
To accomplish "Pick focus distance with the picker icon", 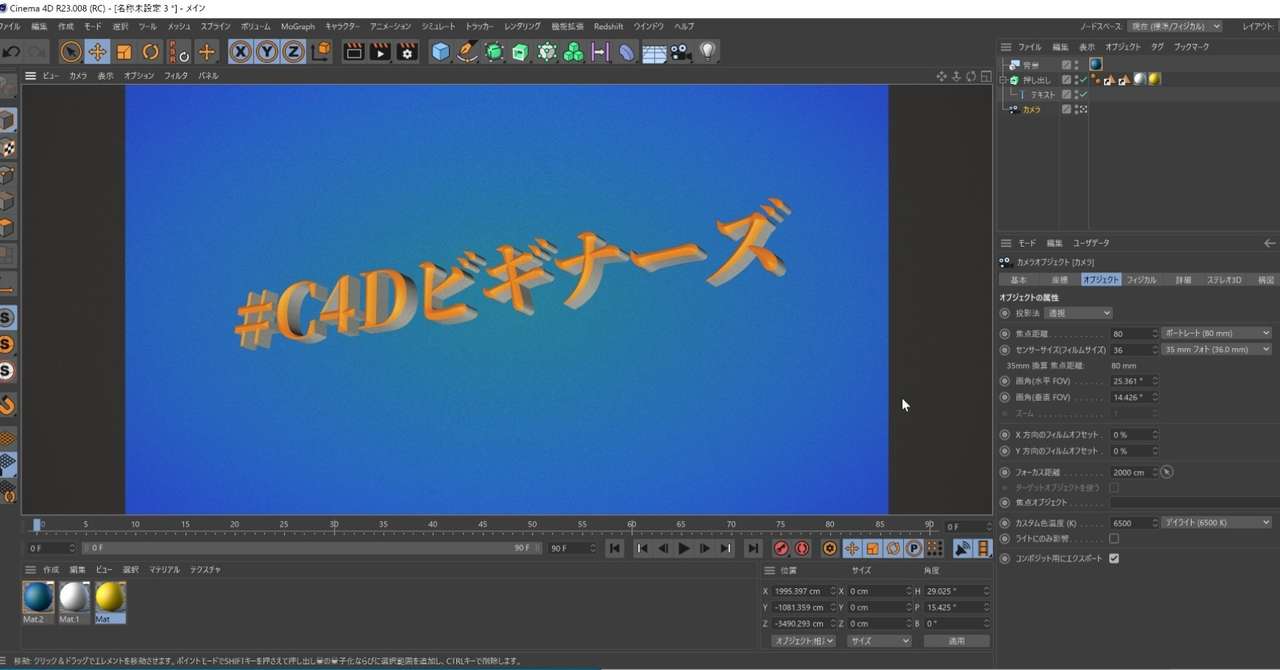I will coord(1167,472).
